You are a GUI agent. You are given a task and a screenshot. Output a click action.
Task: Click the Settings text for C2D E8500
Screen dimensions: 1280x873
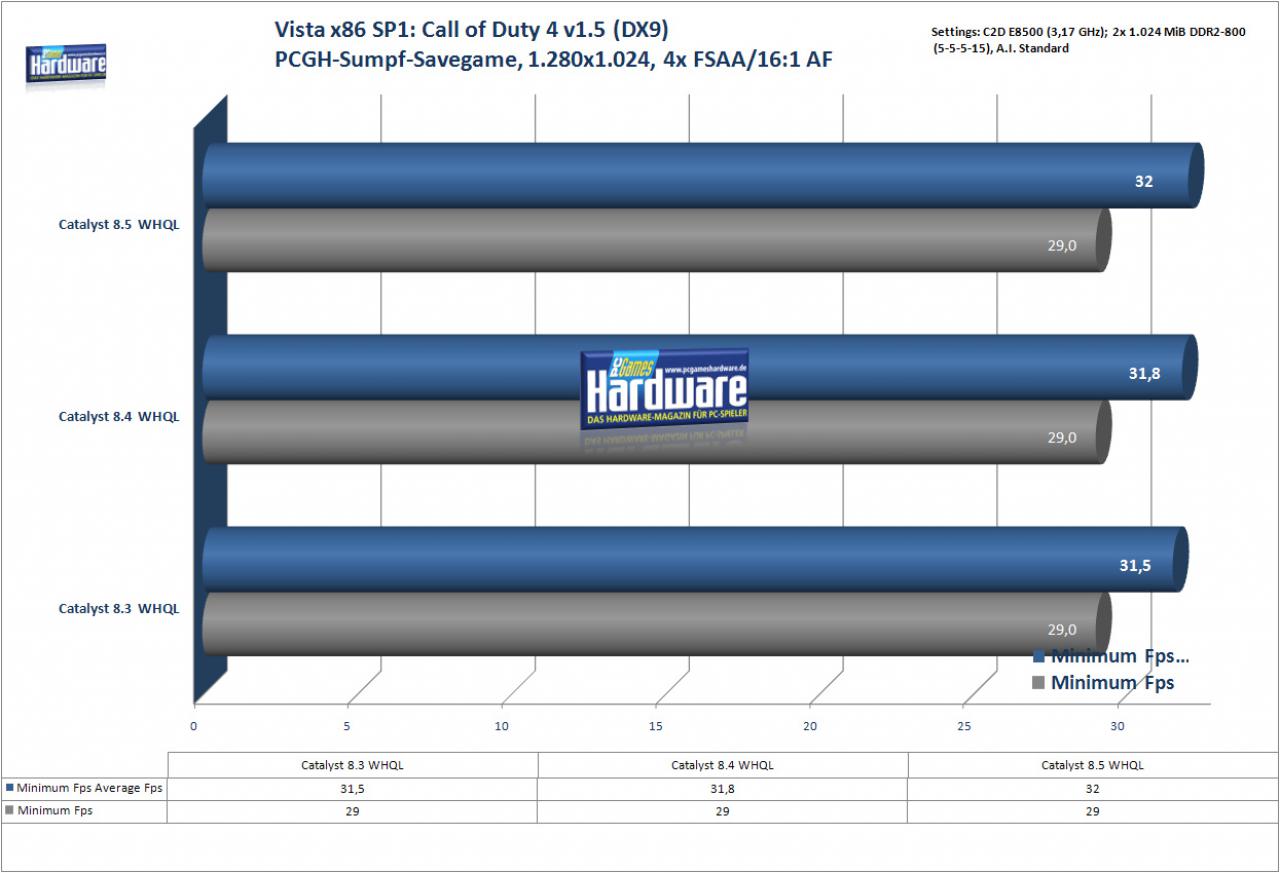click(x=1088, y=39)
